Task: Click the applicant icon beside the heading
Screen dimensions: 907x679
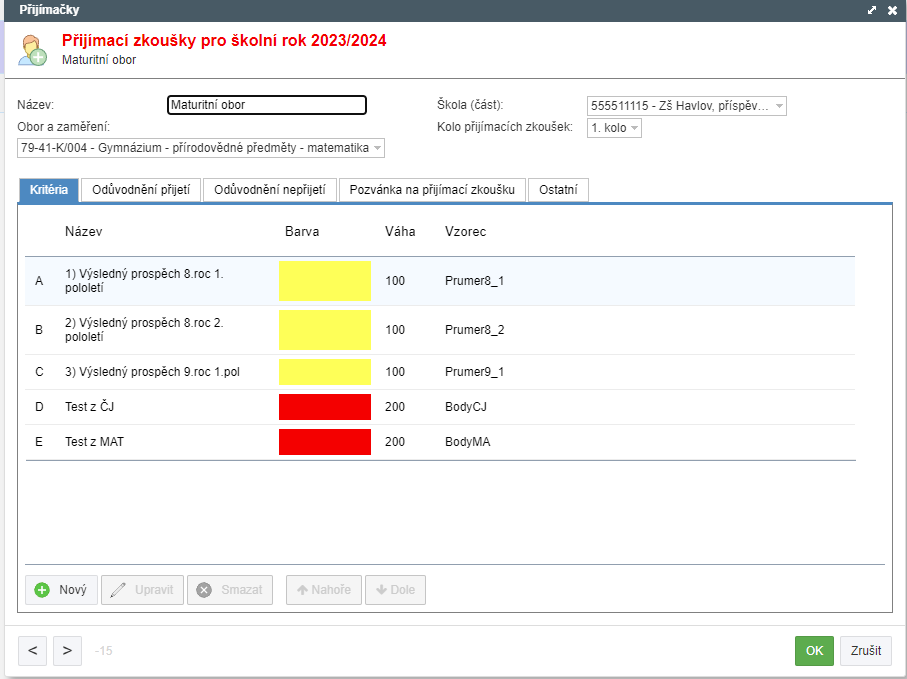Action: 32,50
